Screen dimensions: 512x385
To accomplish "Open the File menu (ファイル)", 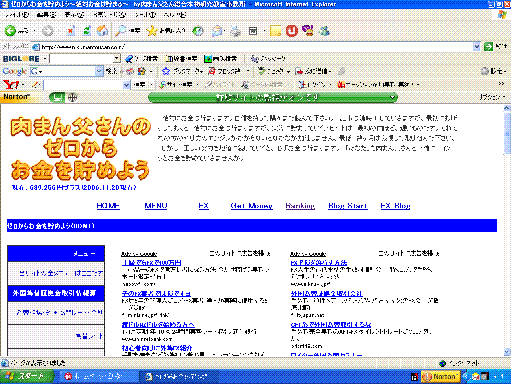I will point(17,15).
